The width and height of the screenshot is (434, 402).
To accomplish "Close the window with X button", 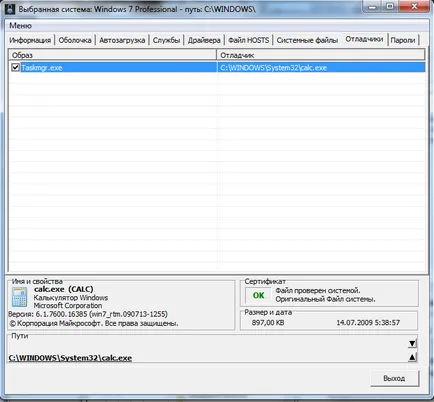I will (x=414, y=7).
